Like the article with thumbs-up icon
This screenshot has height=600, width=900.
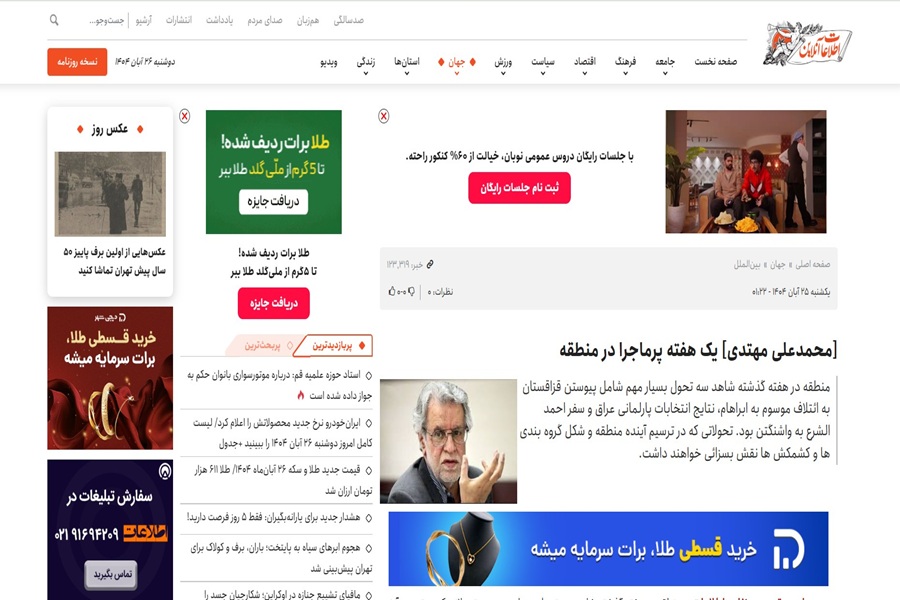(x=392, y=292)
